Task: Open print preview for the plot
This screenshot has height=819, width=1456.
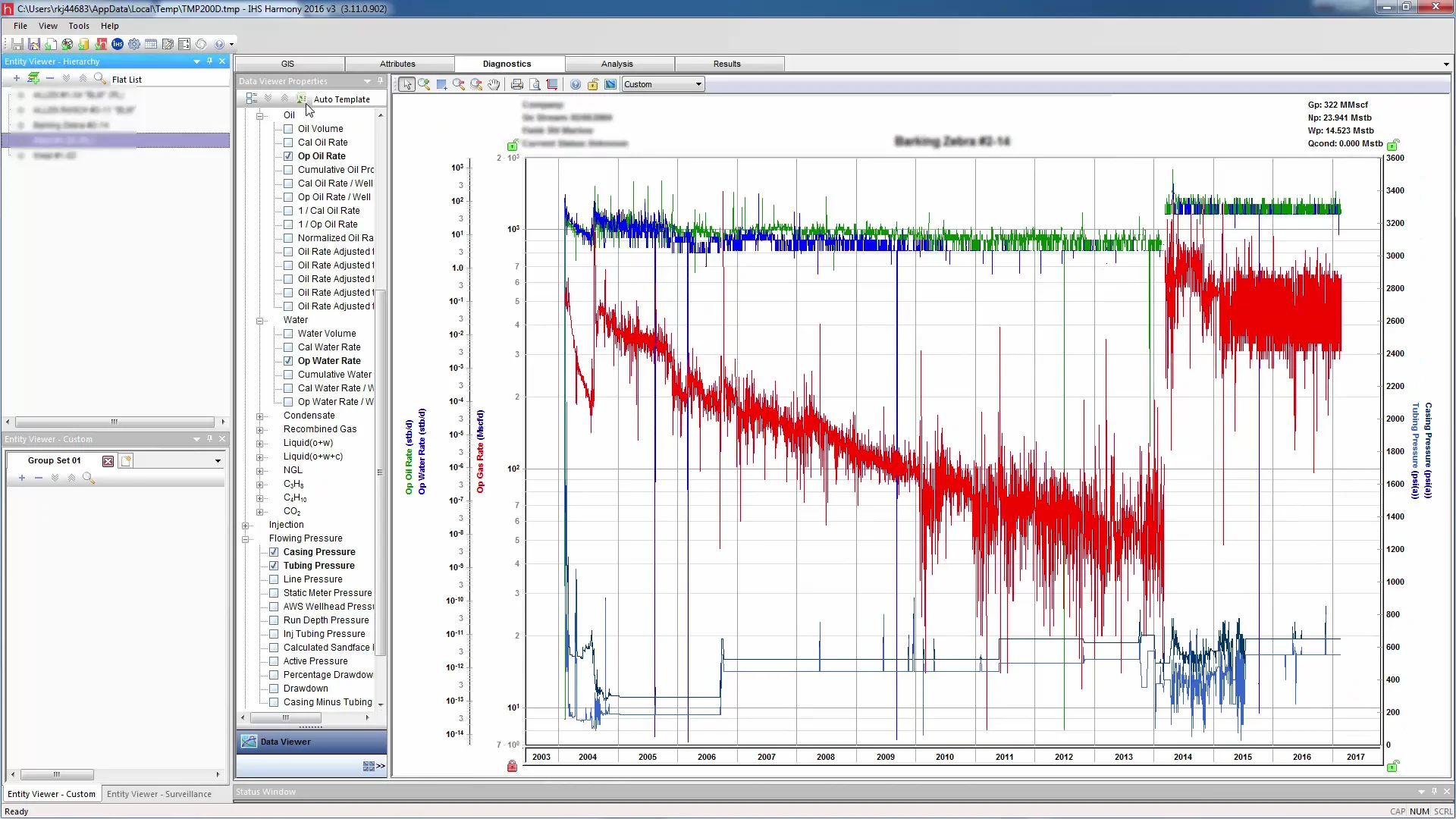Action: [535, 84]
